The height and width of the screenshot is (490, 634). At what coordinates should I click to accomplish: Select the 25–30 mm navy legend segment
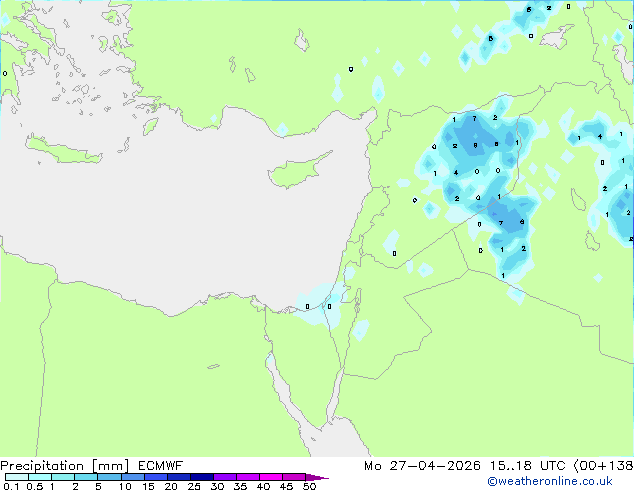coord(202,477)
